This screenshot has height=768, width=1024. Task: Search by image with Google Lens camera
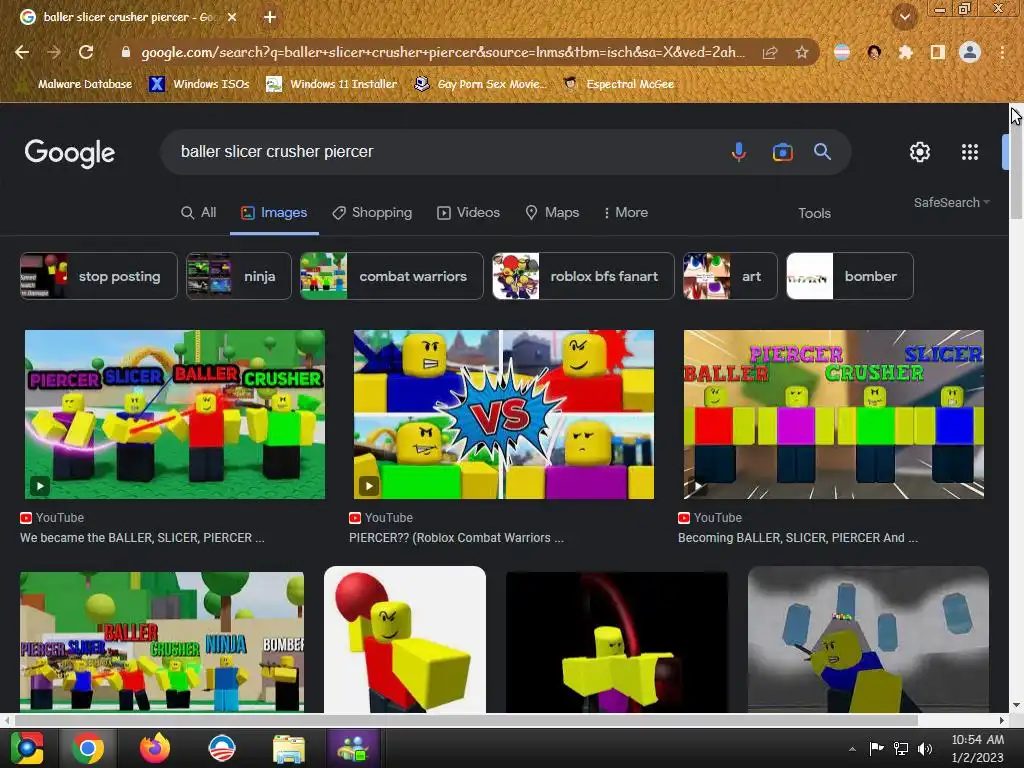[782, 152]
